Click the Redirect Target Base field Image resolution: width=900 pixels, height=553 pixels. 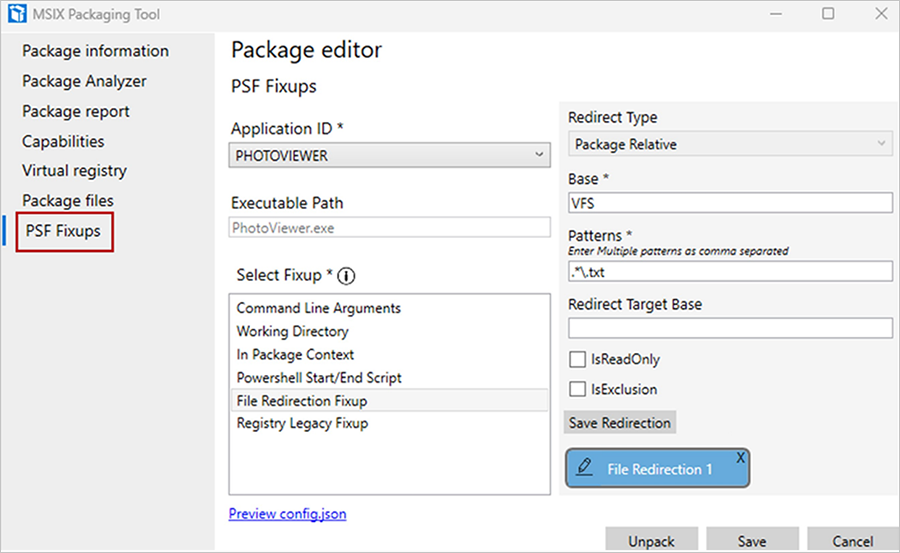[729, 328]
